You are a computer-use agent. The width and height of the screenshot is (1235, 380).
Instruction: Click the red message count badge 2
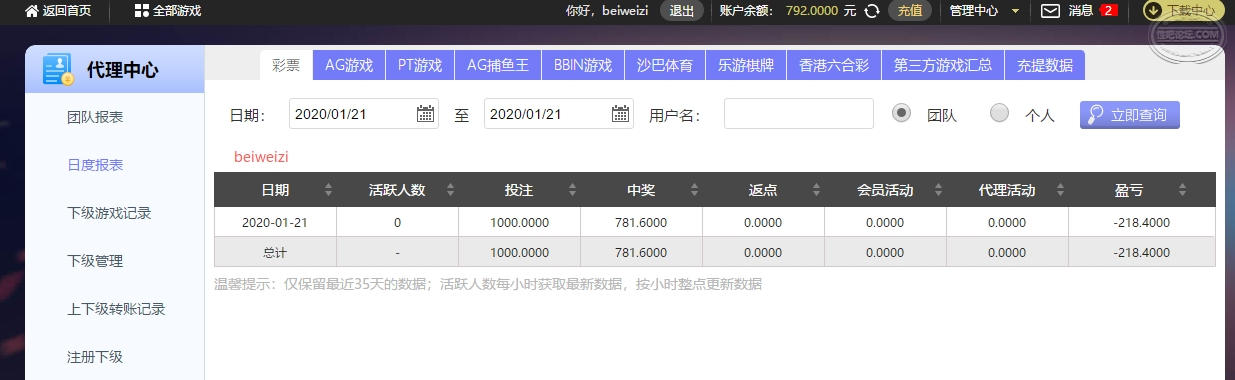coord(1108,11)
